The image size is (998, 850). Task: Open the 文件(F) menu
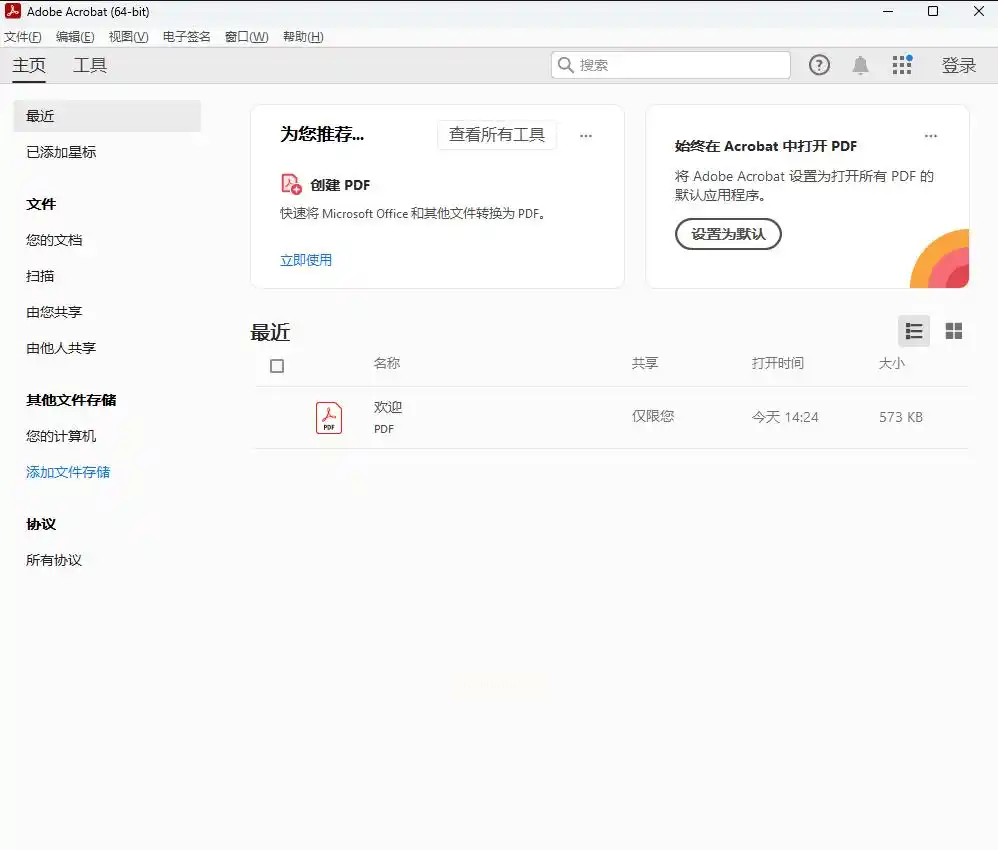(23, 37)
